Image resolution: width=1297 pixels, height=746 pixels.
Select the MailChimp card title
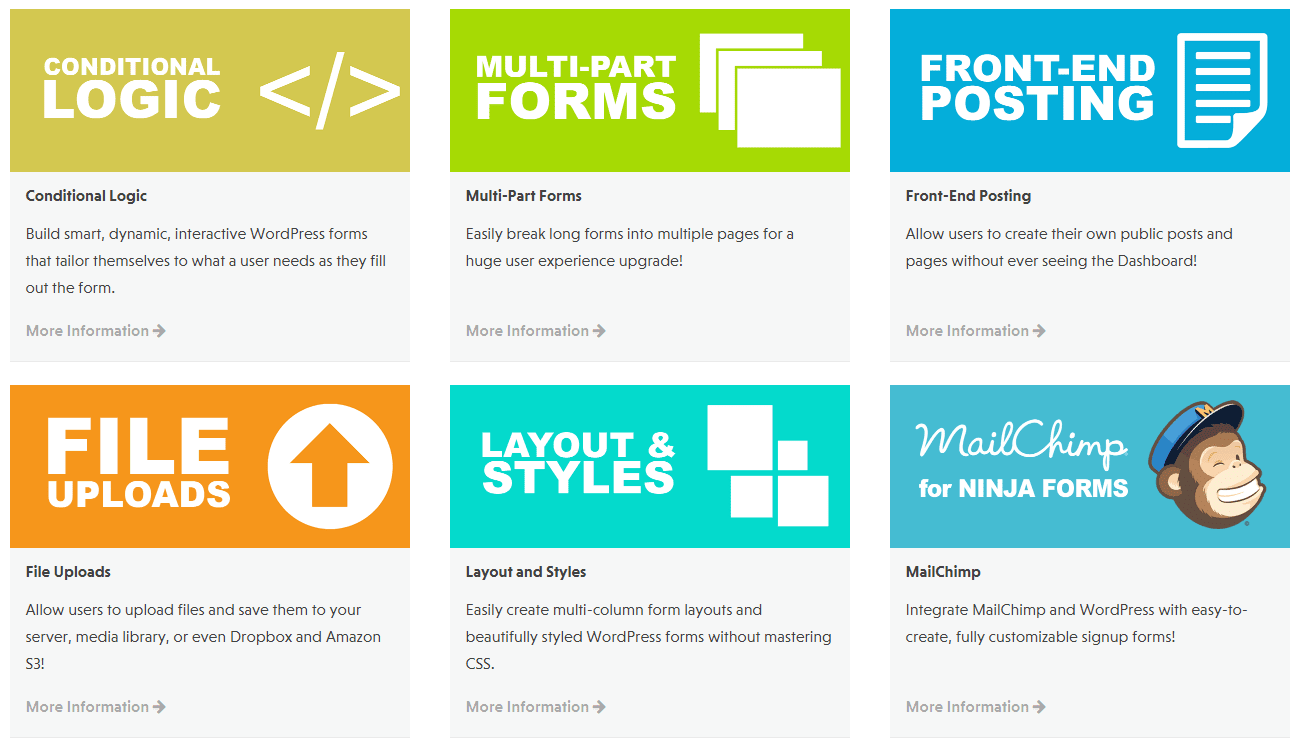tap(943, 572)
